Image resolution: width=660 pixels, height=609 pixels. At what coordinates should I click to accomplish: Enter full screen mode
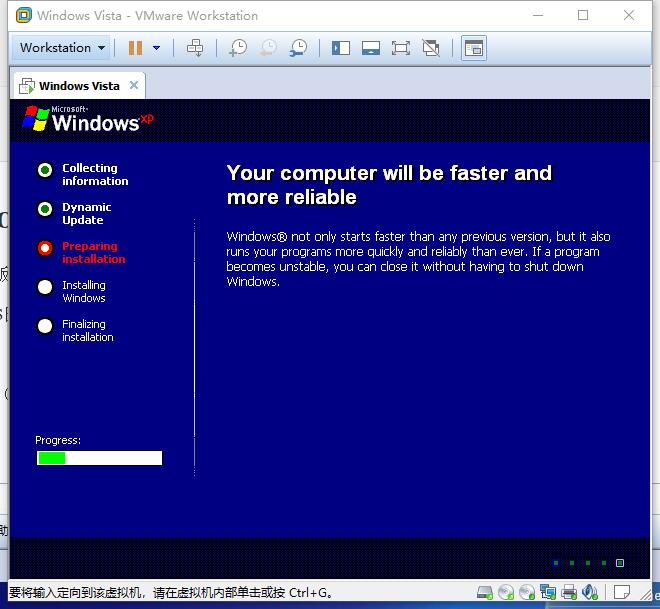(401, 48)
